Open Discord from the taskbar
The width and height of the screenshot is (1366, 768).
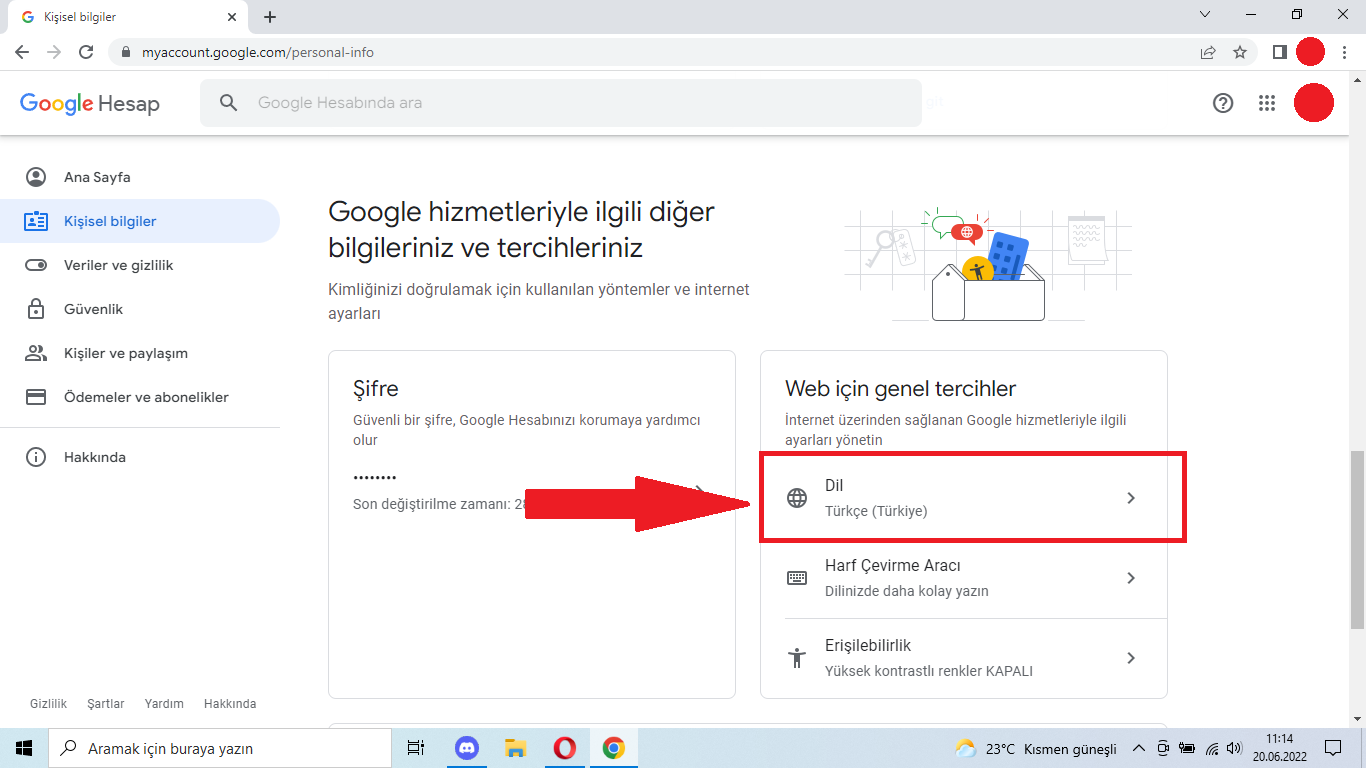point(467,748)
